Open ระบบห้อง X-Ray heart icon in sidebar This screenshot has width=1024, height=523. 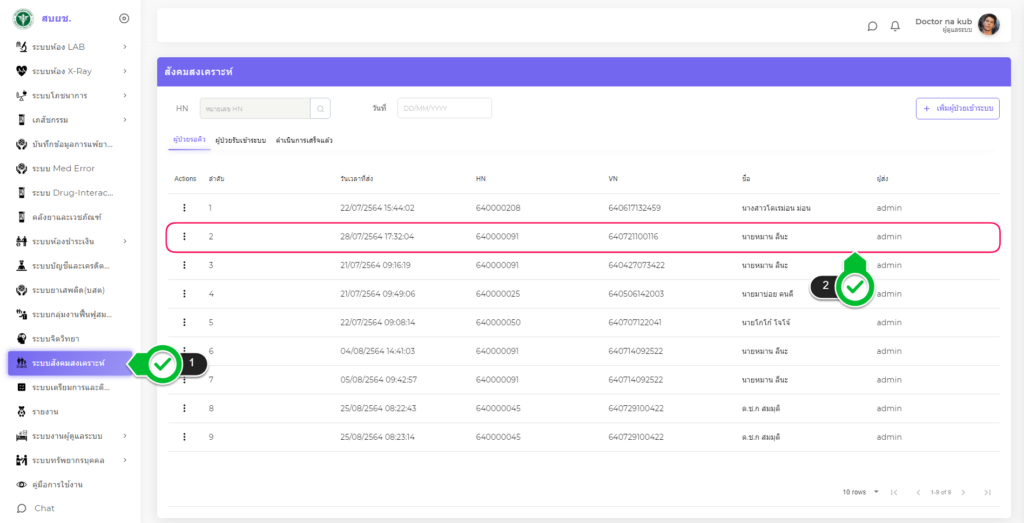[22, 71]
